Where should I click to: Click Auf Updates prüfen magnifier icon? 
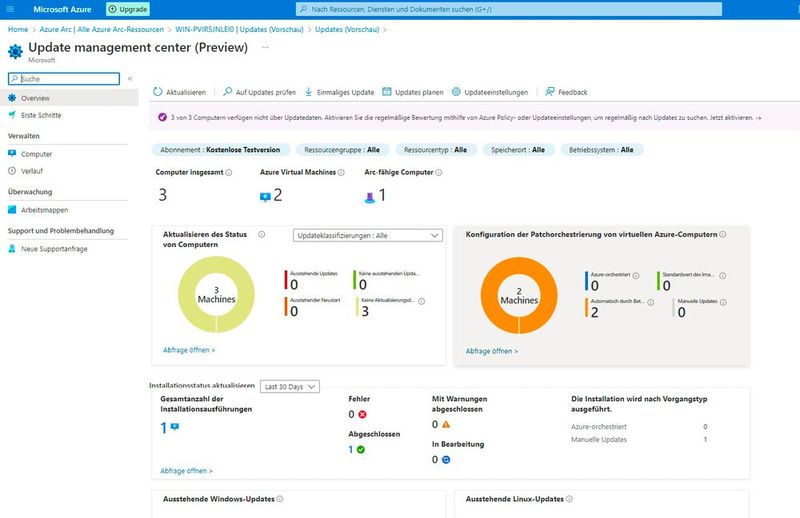228,92
